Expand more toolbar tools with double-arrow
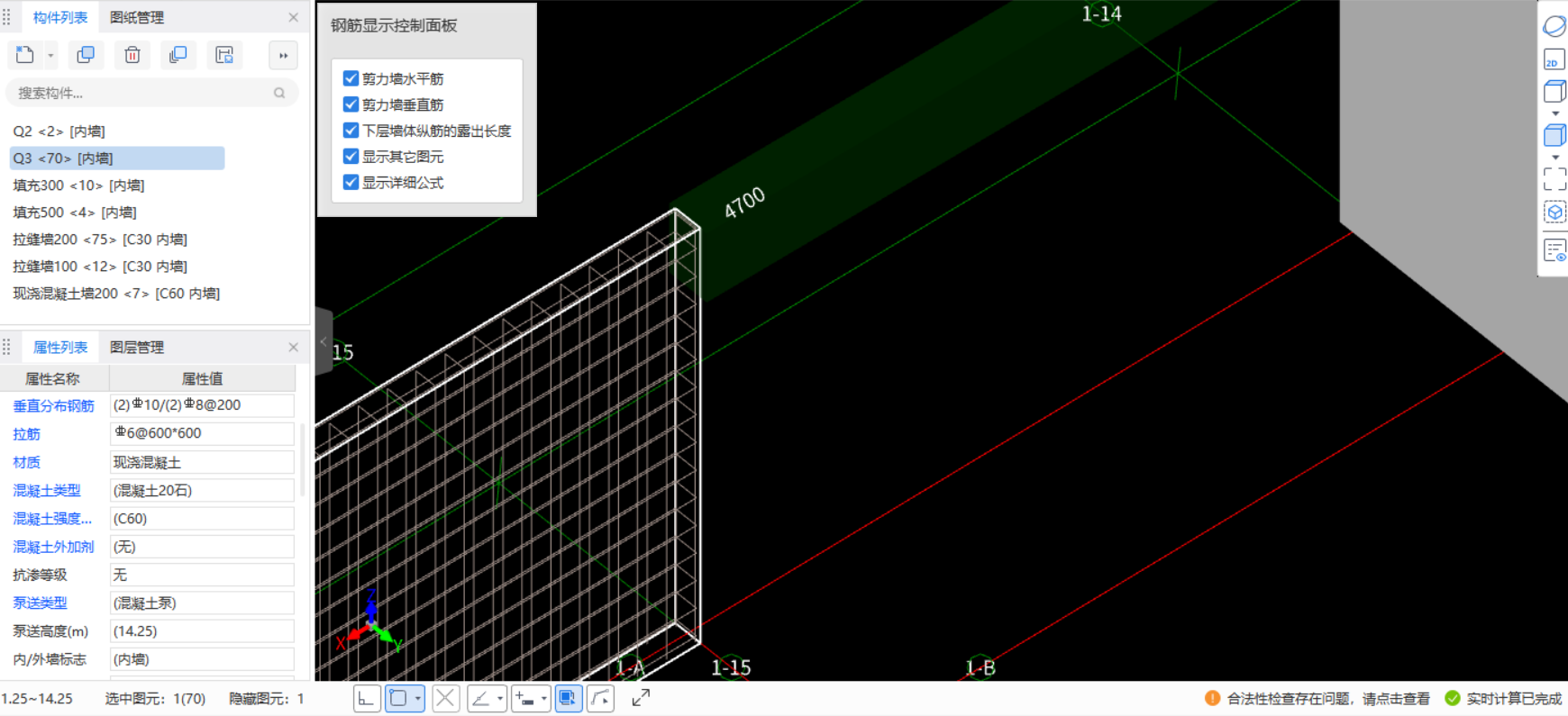The height and width of the screenshot is (716, 1568). [283, 55]
